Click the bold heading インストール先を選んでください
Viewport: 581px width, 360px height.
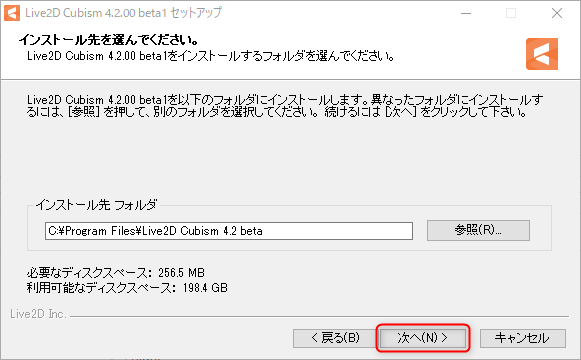coord(109,39)
